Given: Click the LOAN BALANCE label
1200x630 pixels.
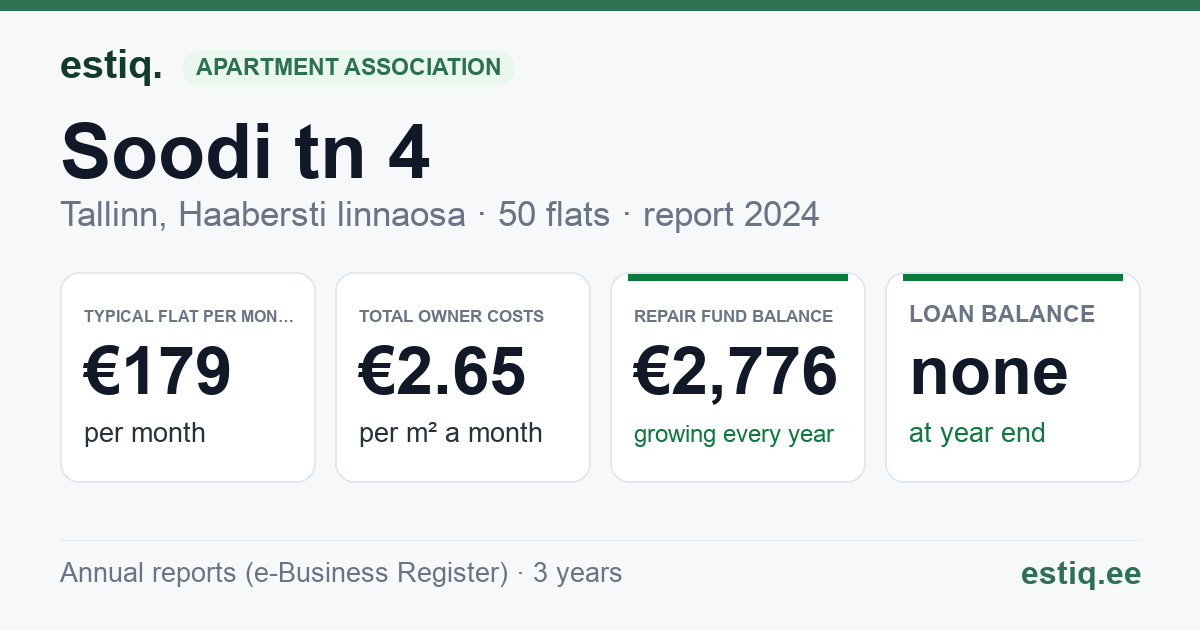Looking at the screenshot, I should click(1002, 314).
